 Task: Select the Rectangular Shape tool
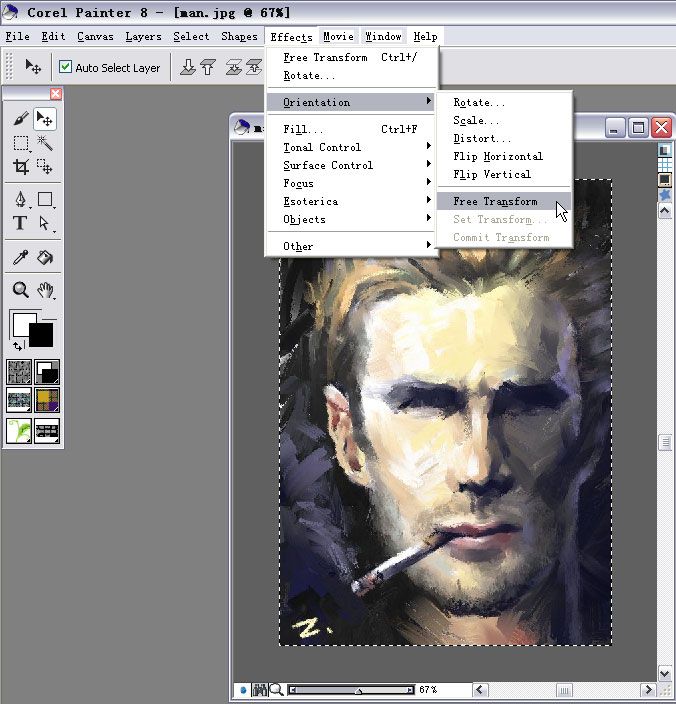44,199
